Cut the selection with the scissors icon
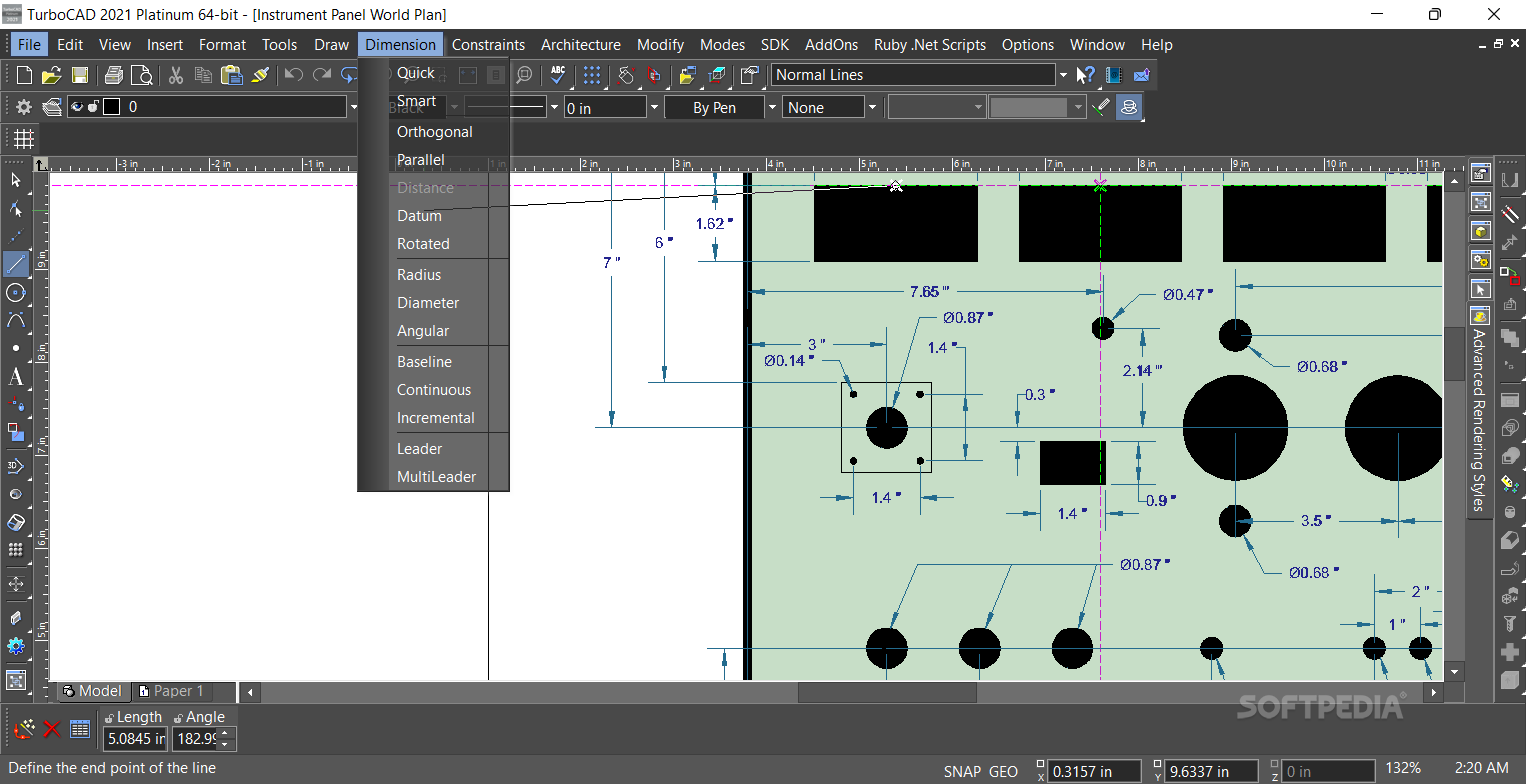Image resolution: width=1526 pixels, height=784 pixels. (x=175, y=75)
